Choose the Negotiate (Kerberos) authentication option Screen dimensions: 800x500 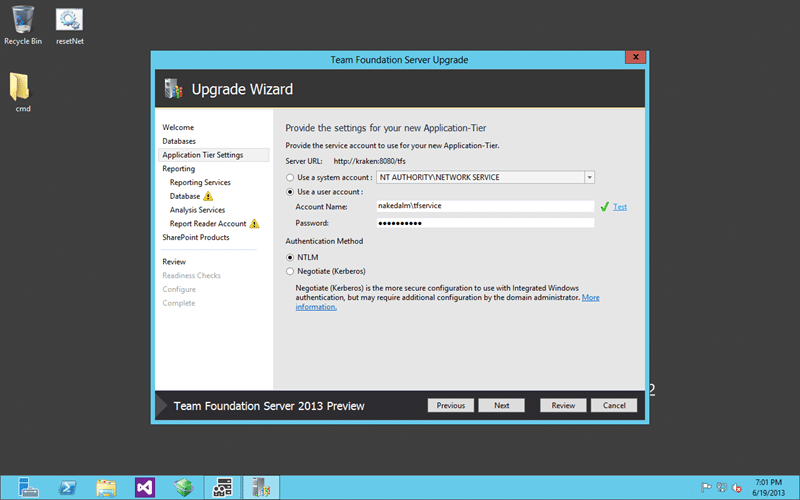[290, 271]
